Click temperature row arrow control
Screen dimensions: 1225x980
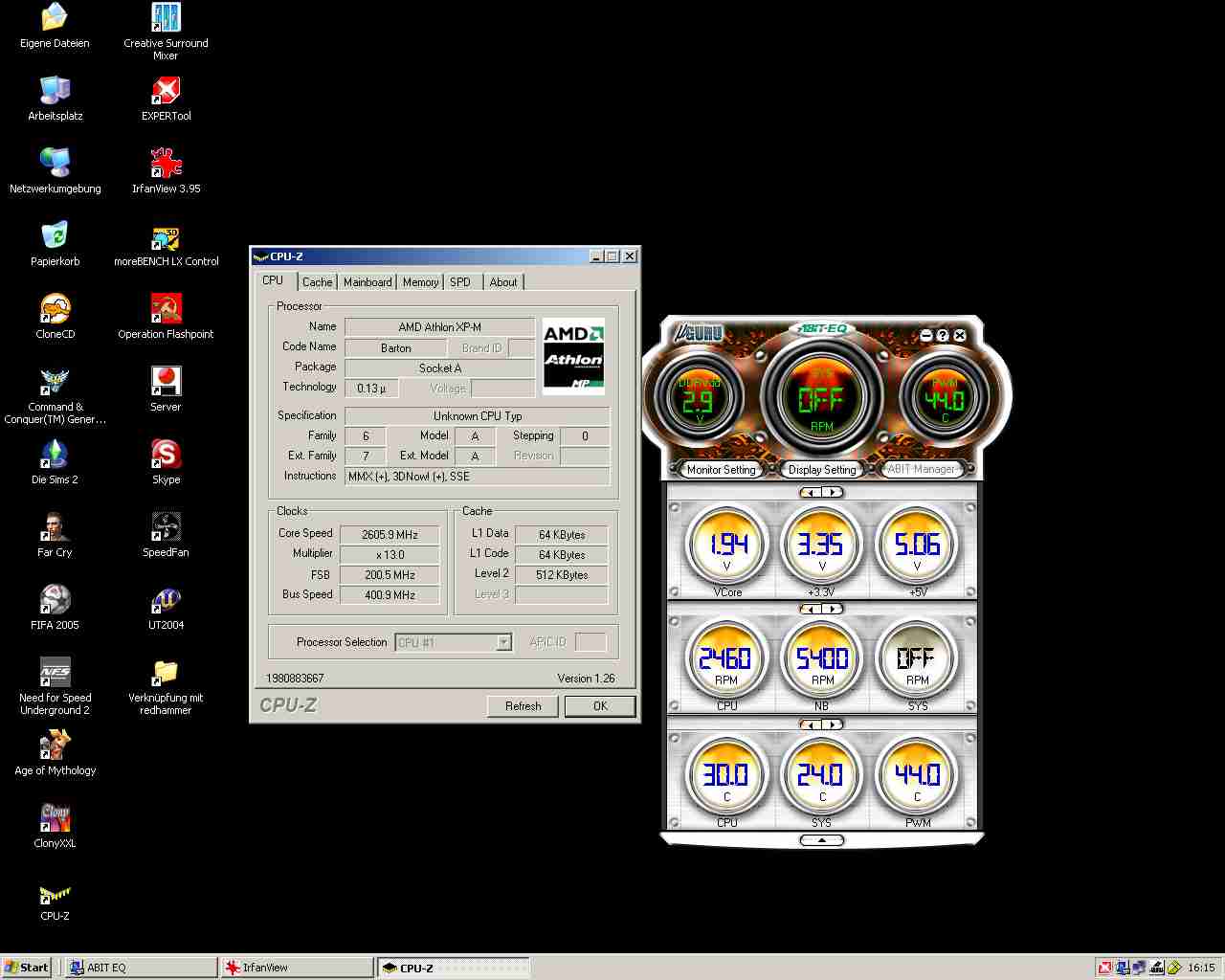[821, 724]
